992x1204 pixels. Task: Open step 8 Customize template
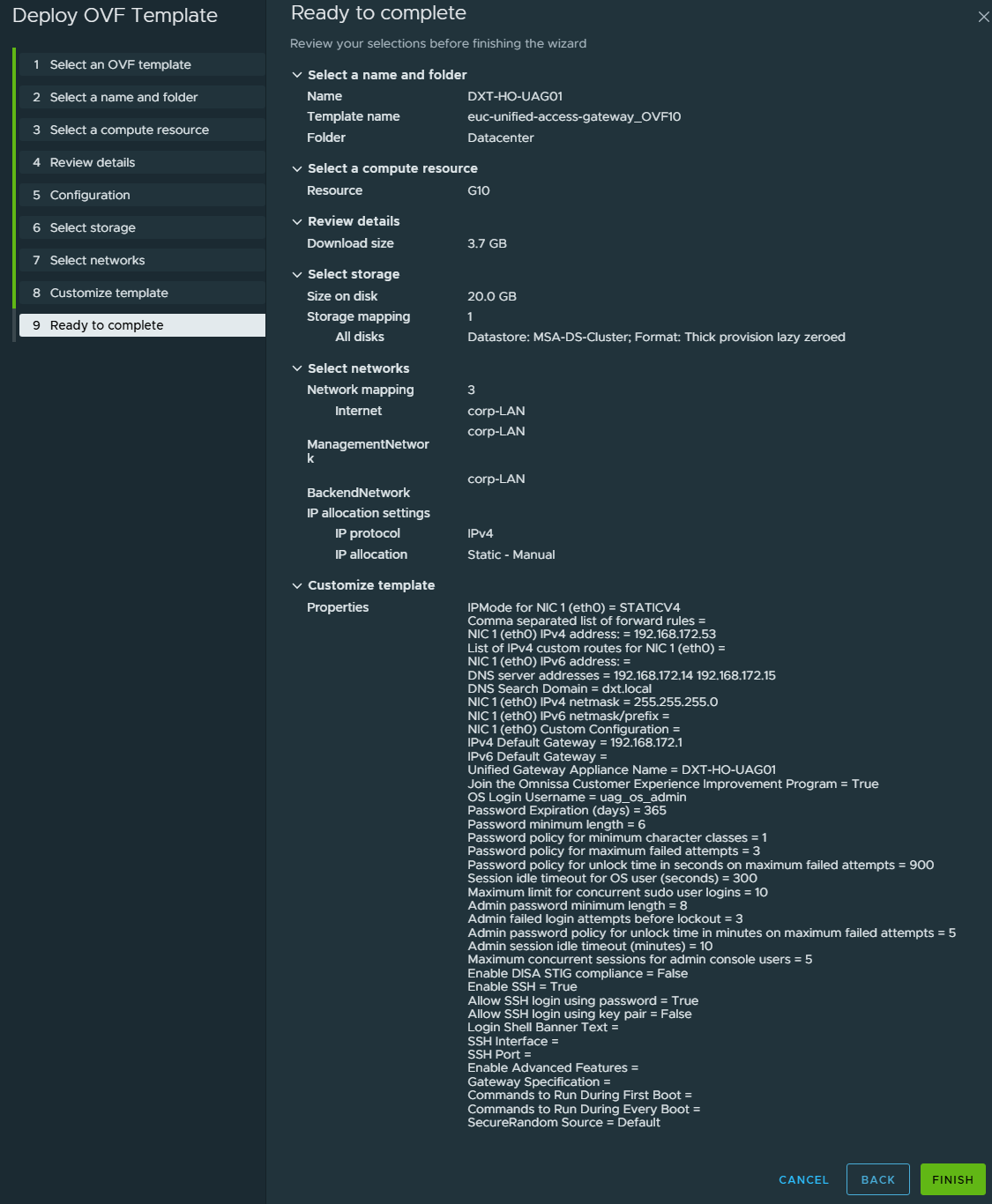pyautogui.click(x=108, y=293)
